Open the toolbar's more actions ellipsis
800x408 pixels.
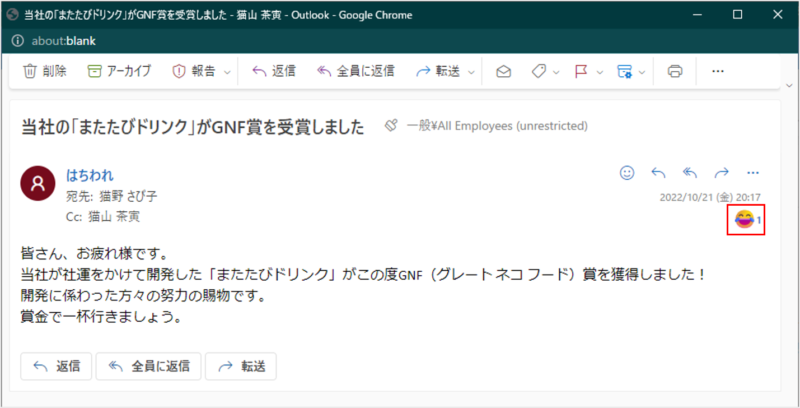click(x=717, y=71)
